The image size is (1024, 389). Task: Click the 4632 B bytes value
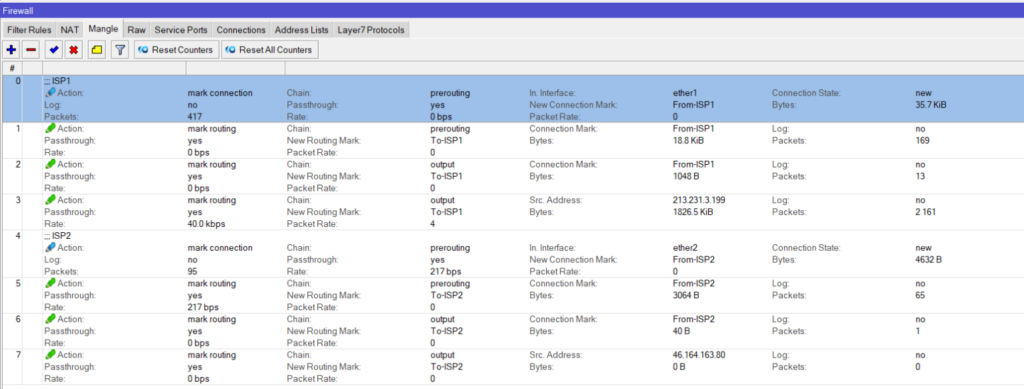click(929, 260)
